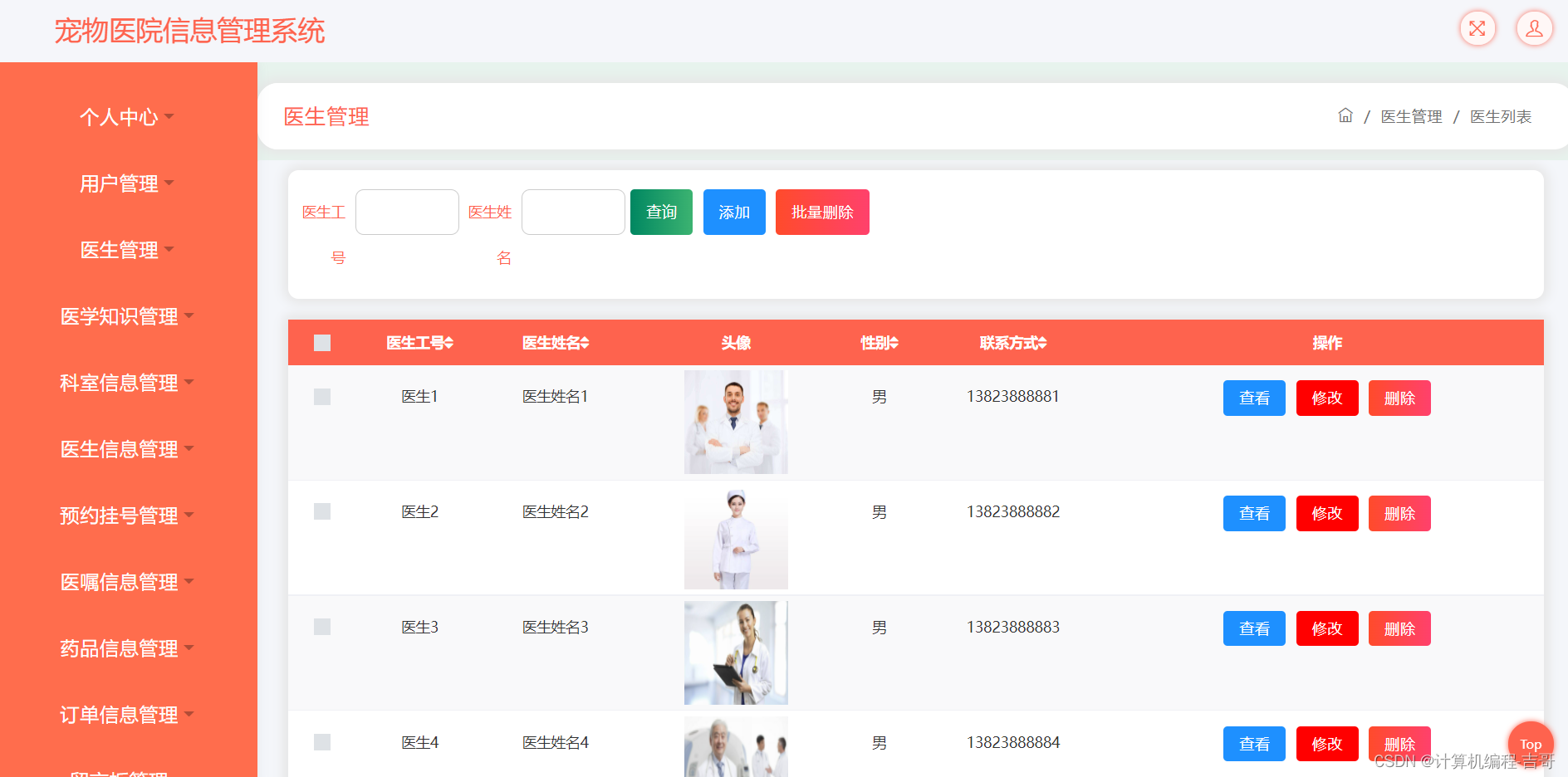1568x777 pixels.
Task: Open avatar thumbnail of 医生姓名2
Action: point(736,537)
